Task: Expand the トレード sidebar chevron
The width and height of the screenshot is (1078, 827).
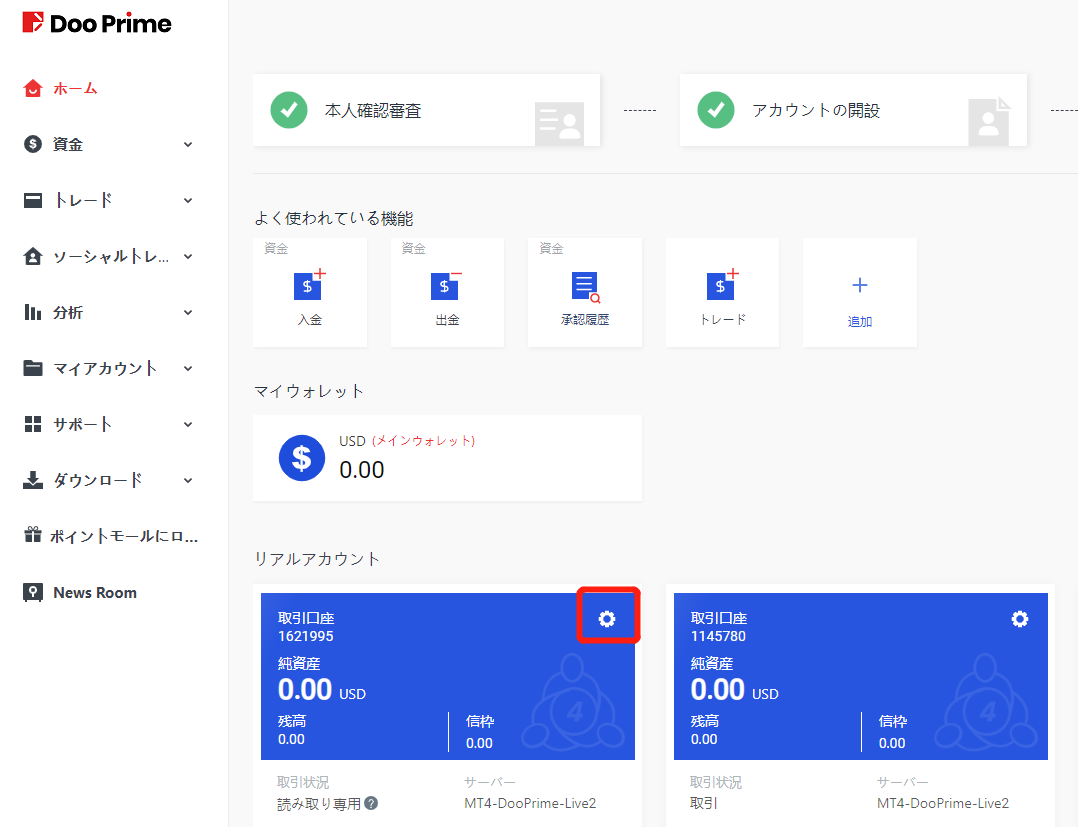Action: point(188,200)
